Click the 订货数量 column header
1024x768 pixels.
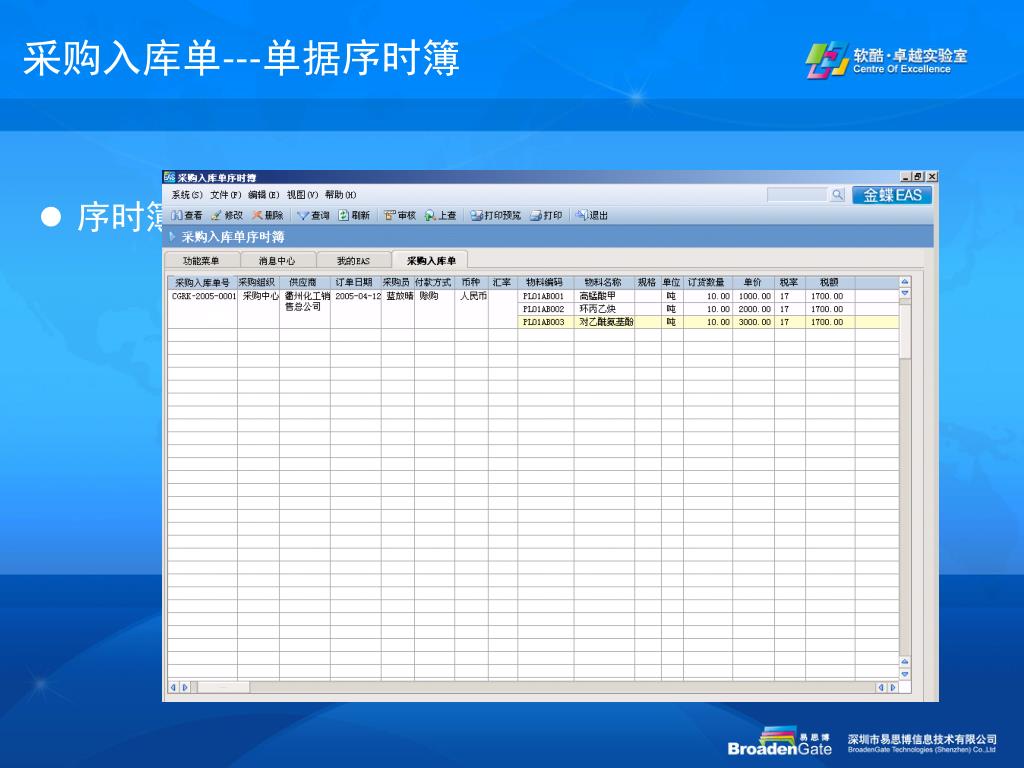click(707, 282)
